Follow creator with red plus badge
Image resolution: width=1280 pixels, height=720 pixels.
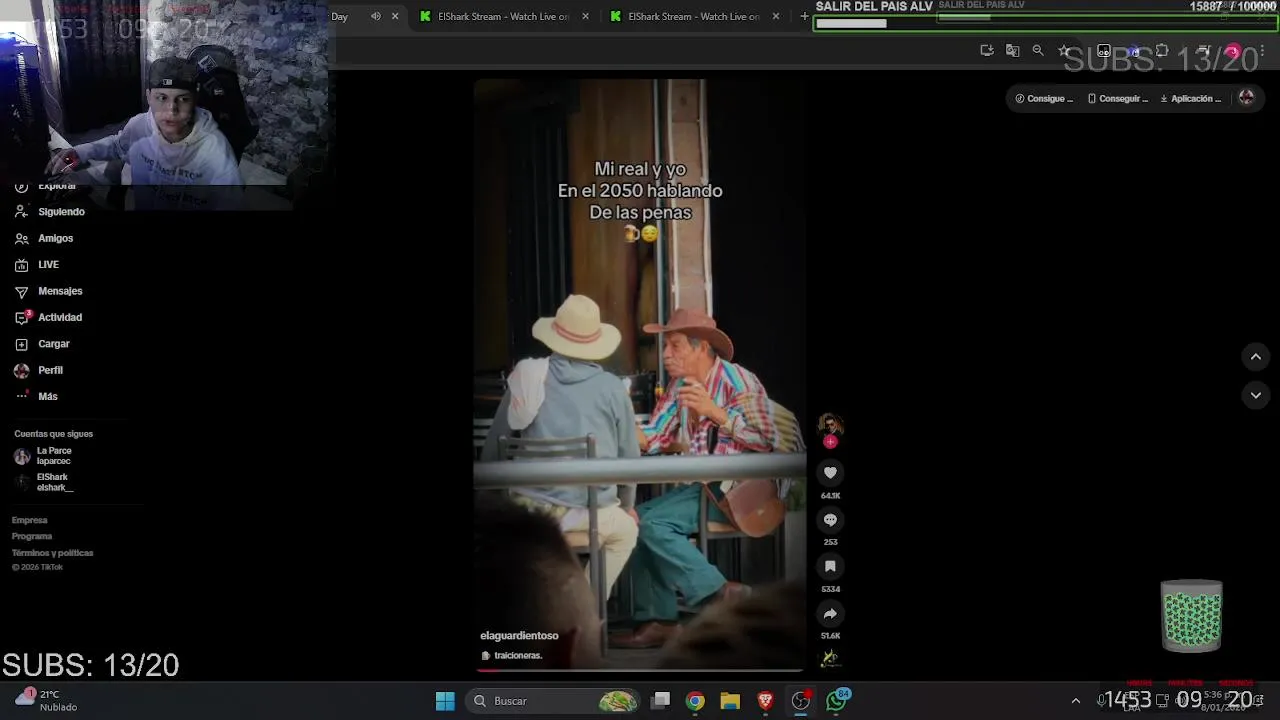click(830, 442)
